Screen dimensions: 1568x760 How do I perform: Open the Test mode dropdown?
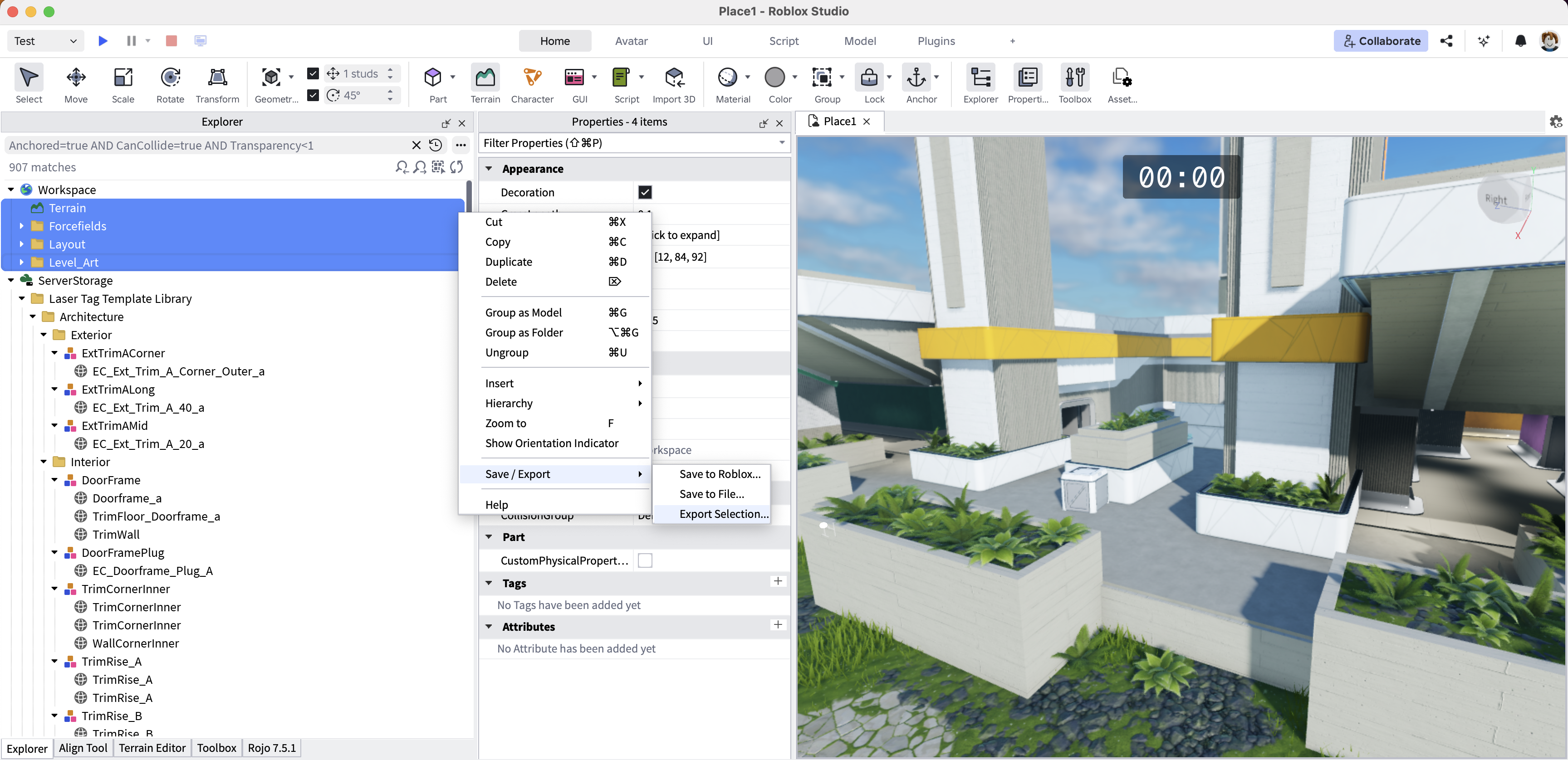point(45,41)
